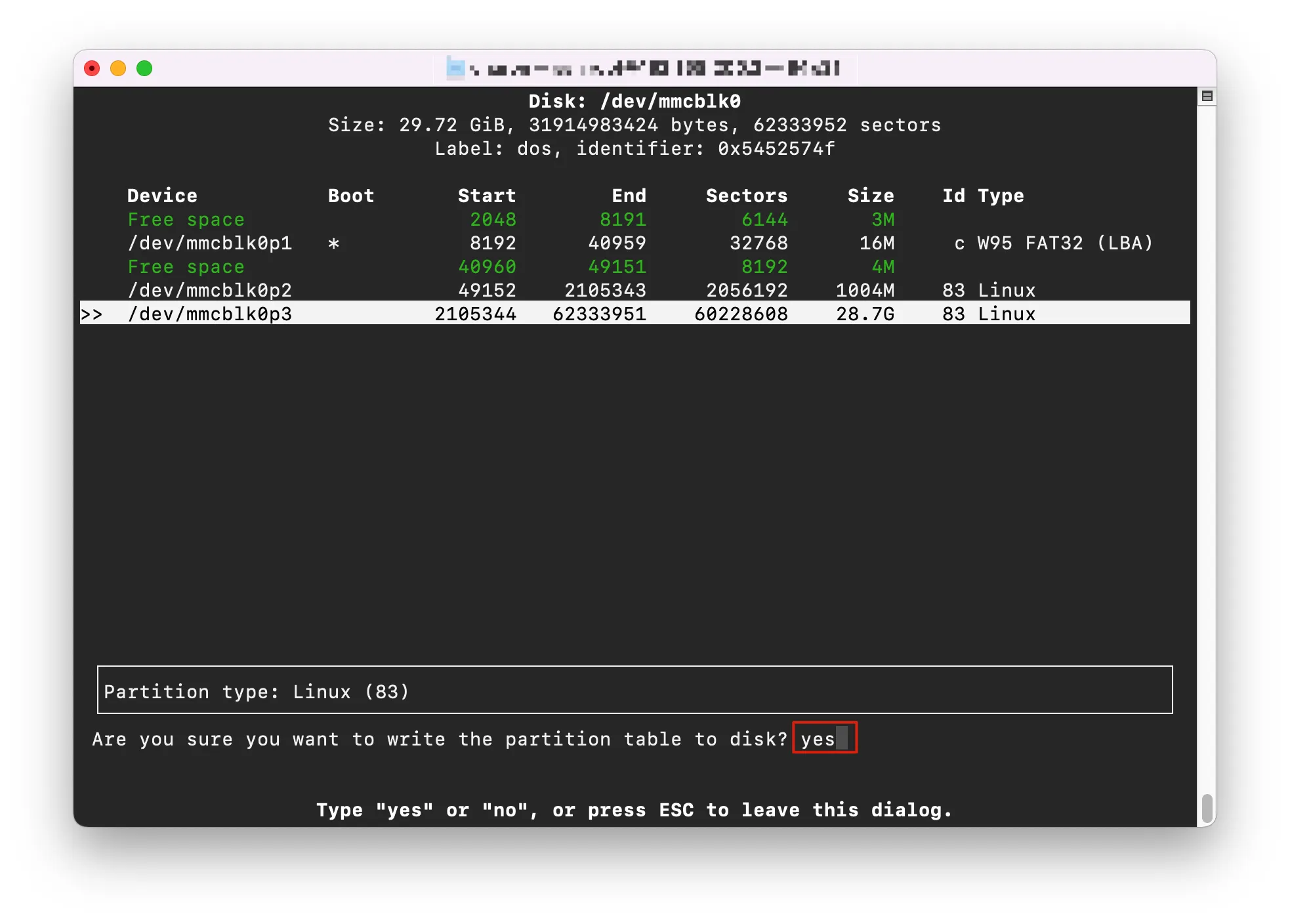This screenshot has height=924, width=1290.
Task: Click the Partition type: Linux (83) box
Action: click(x=635, y=690)
